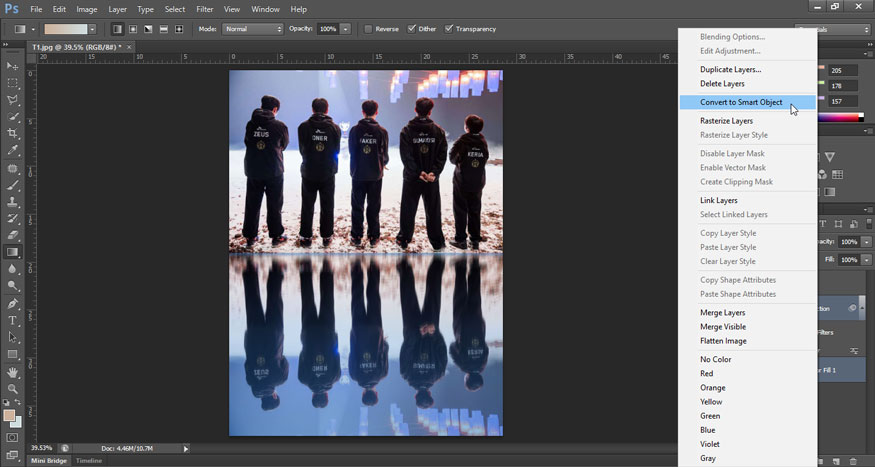Screen dimensions: 875x467
Task: Select the Hand tool
Action: [x=13, y=371]
